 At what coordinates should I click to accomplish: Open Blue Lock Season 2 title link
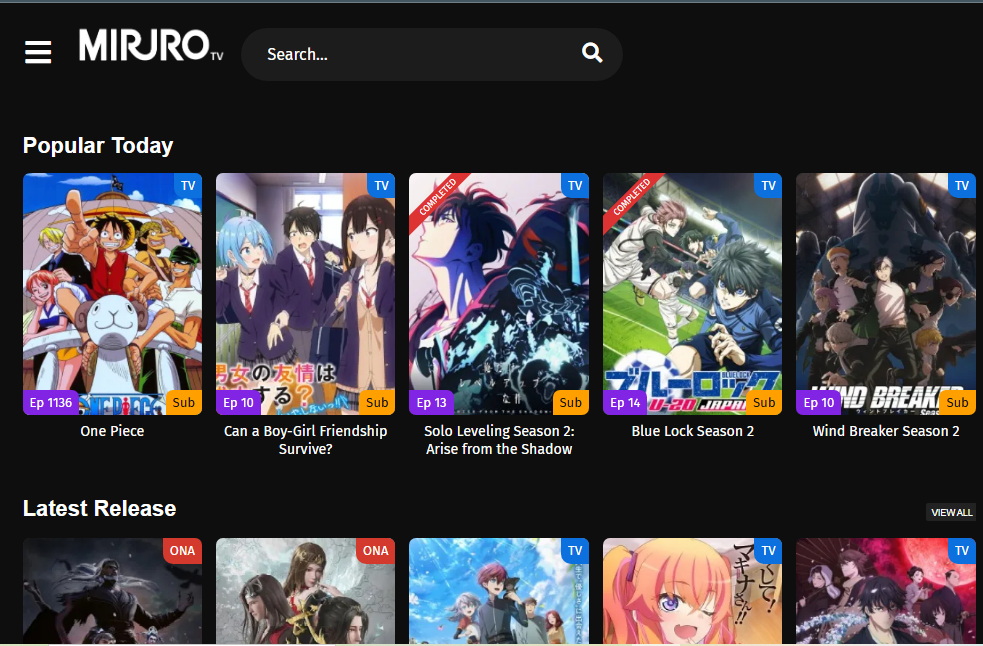692,431
